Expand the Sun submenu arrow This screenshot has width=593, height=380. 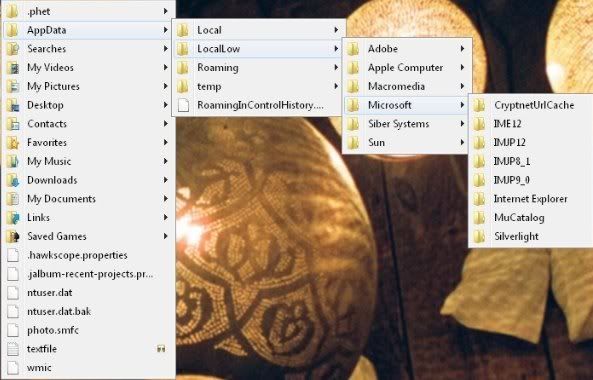[x=462, y=143]
